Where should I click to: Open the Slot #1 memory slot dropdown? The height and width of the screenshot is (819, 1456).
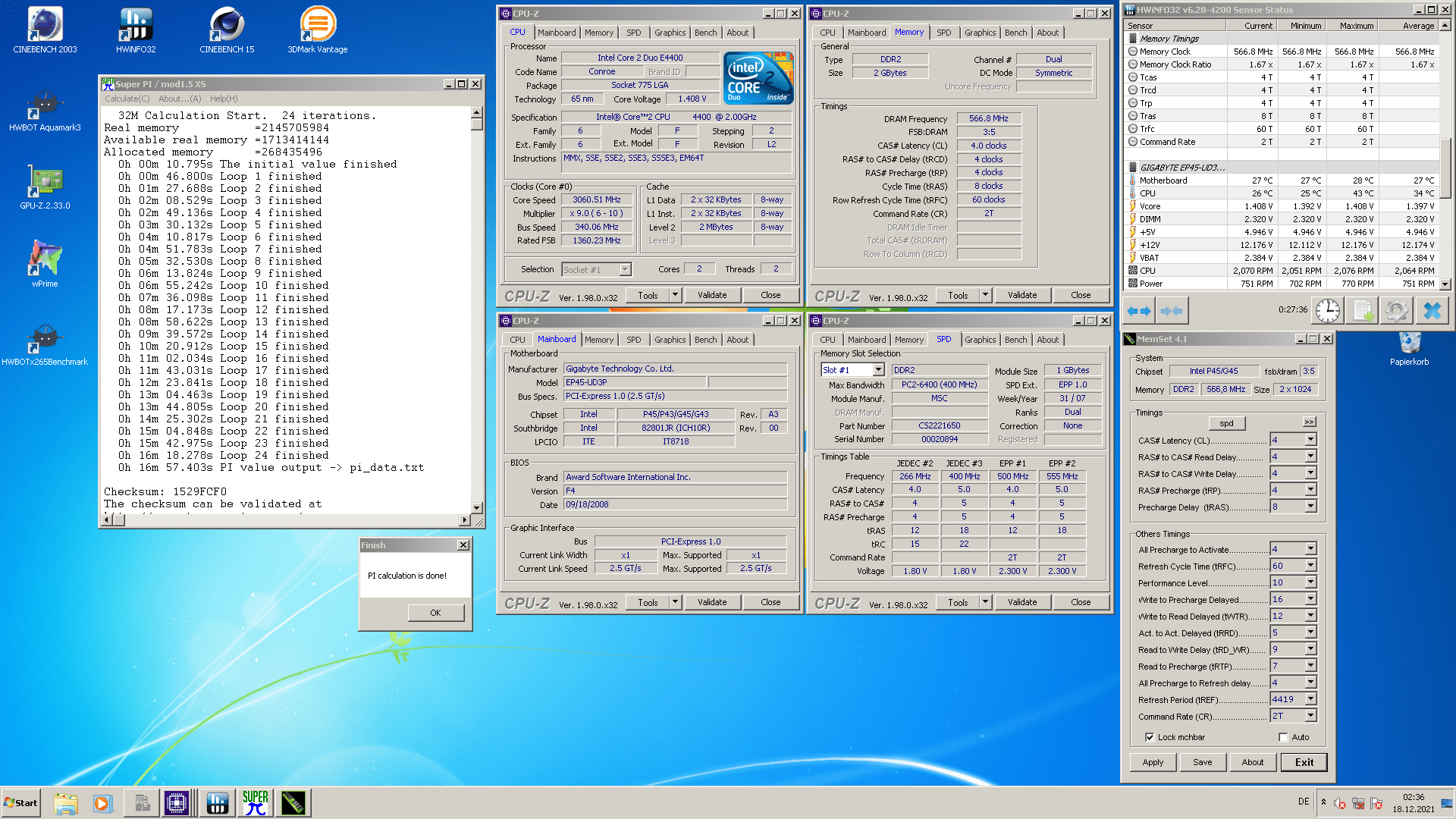(x=878, y=370)
